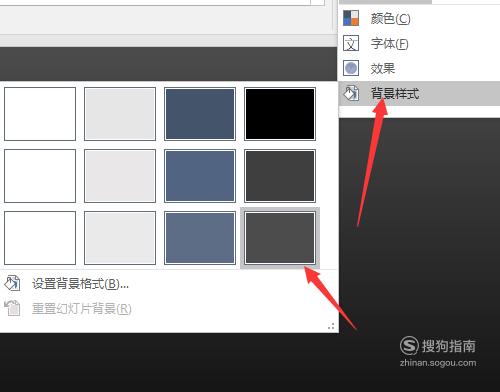The width and height of the screenshot is (500, 392).
Task: Select highlighted dark gray style in third row
Action: point(280,238)
